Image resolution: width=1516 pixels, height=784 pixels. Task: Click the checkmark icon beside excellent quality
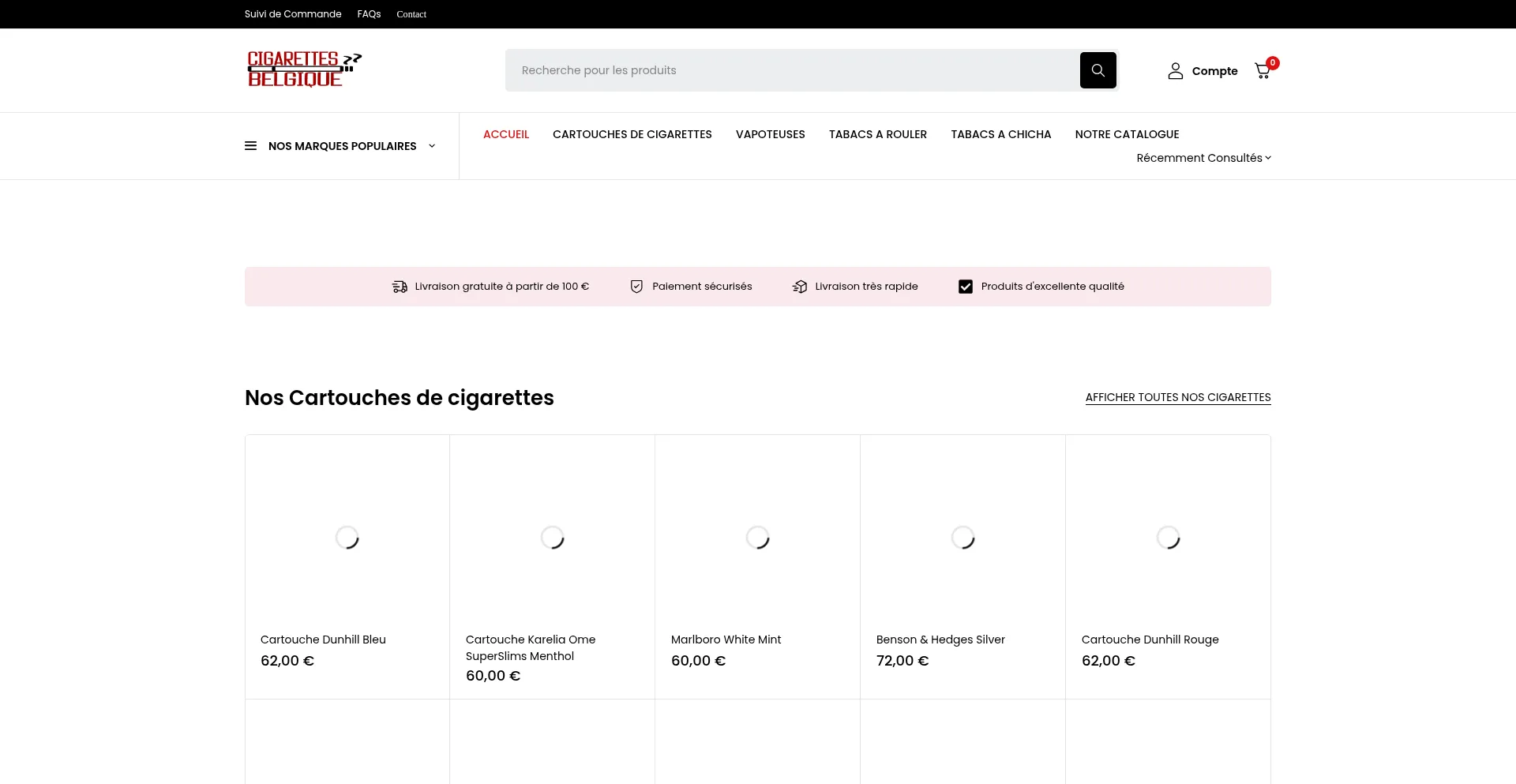(965, 287)
